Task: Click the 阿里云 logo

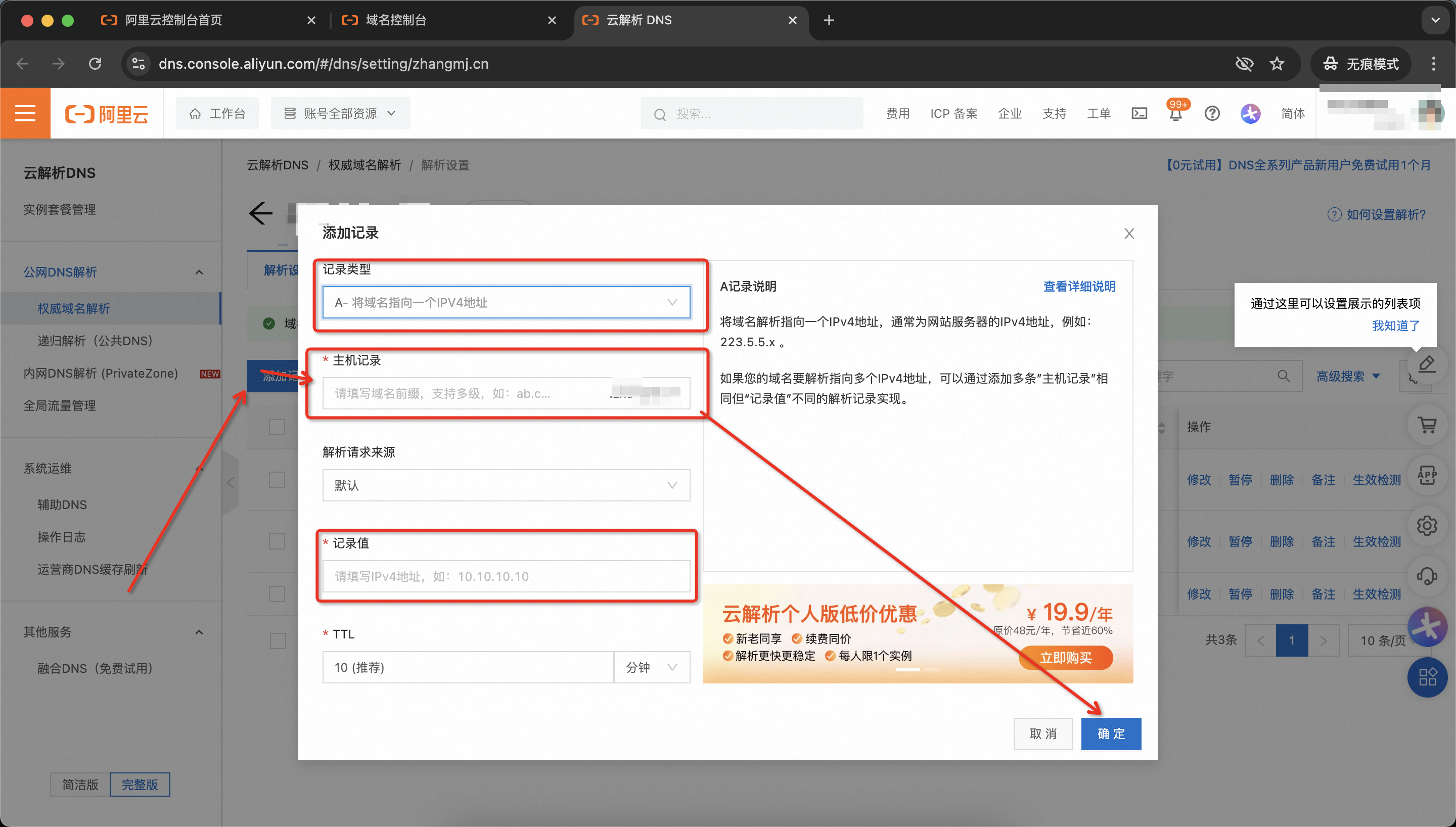Action: coord(107,114)
